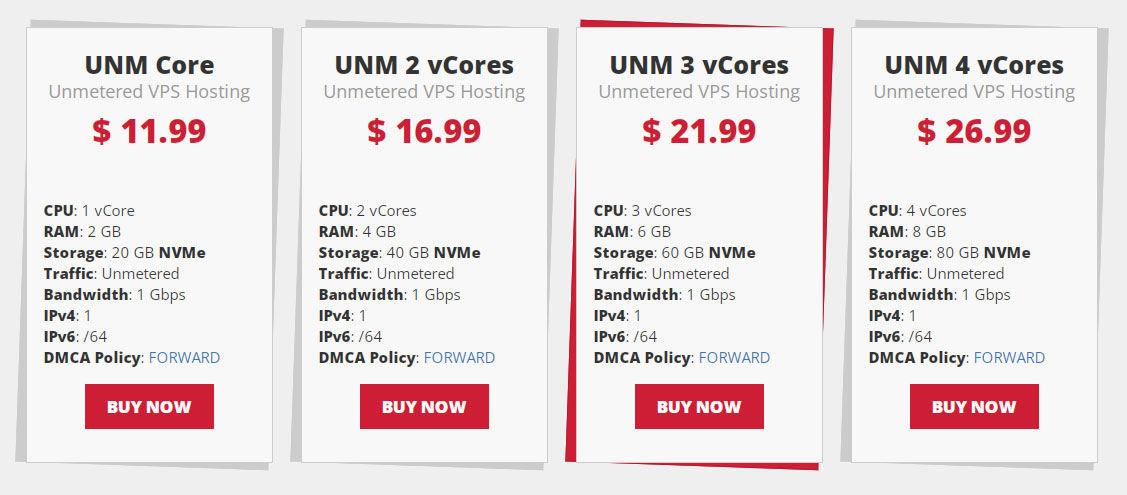Click RAM 6 GB specification
Image resolution: width=1127 pixels, height=495 pixels.
[632, 232]
